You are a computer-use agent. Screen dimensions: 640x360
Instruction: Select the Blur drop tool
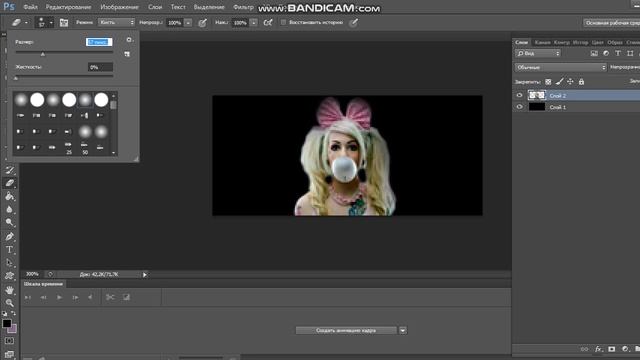click(10, 209)
